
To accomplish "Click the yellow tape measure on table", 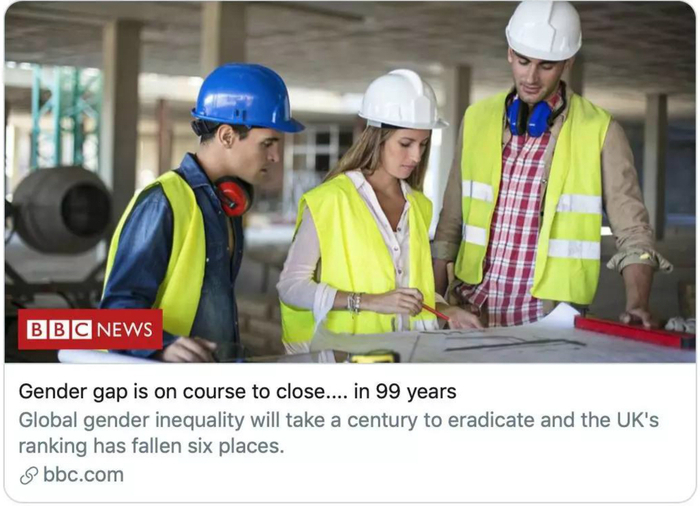I will 374,357.
